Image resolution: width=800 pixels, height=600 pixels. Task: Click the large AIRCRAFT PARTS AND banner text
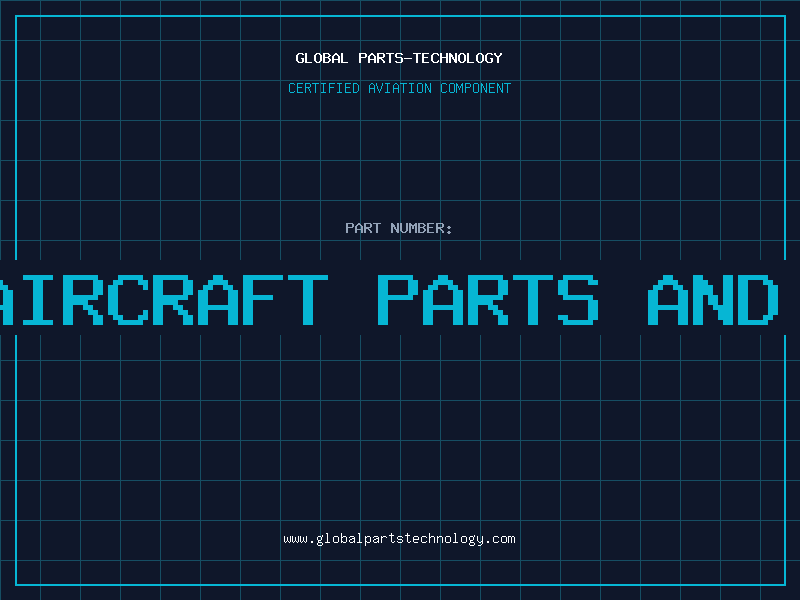389,300
